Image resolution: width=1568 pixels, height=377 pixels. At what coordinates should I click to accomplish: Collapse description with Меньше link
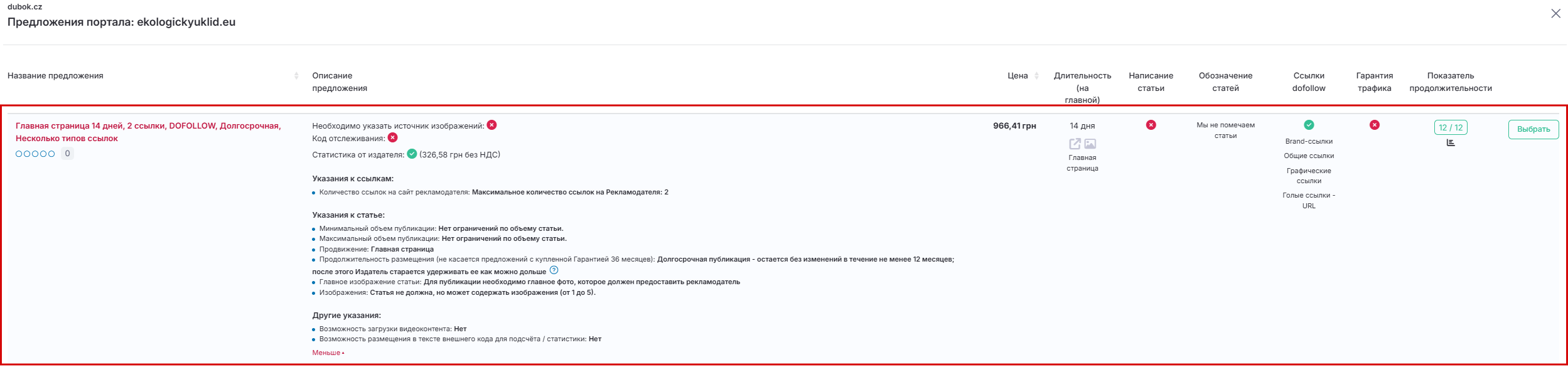click(328, 353)
